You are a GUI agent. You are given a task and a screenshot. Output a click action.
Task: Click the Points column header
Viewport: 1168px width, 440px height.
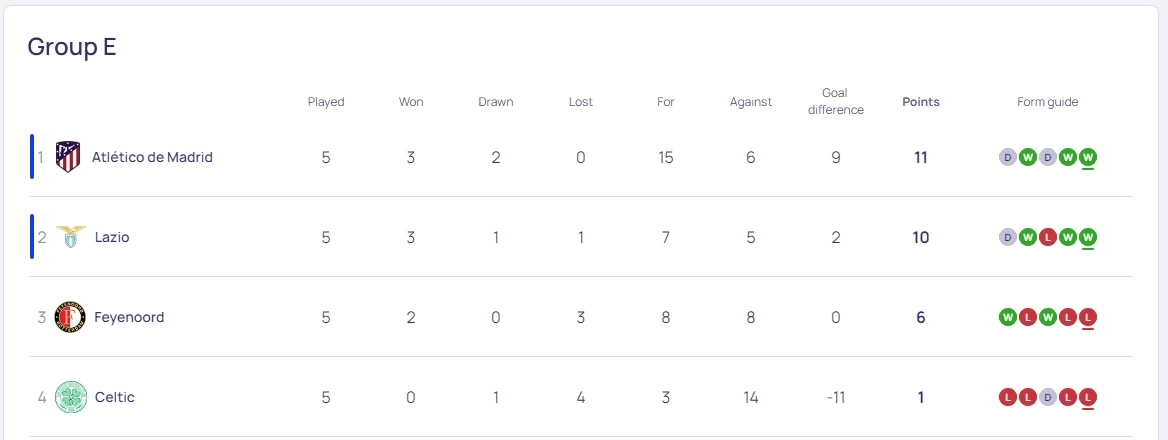[920, 102]
